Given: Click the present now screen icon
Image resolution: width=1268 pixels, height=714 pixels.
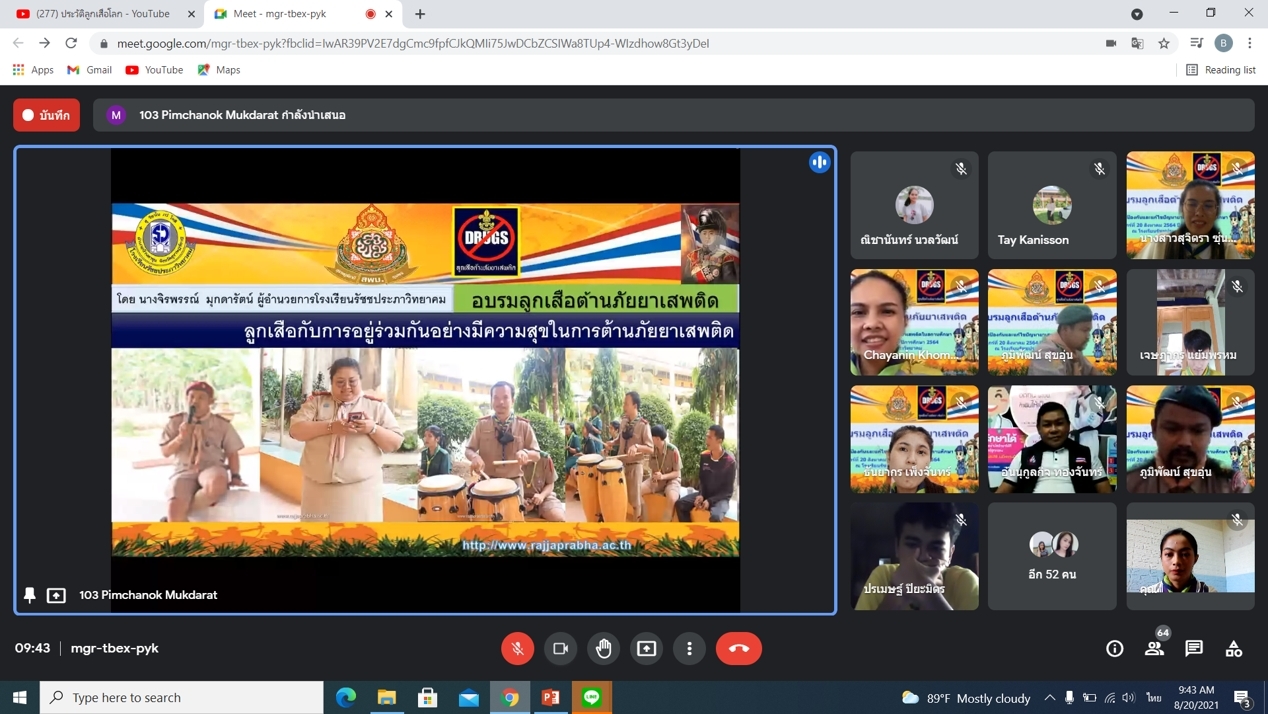Looking at the screenshot, I should pyautogui.click(x=647, y=648).
